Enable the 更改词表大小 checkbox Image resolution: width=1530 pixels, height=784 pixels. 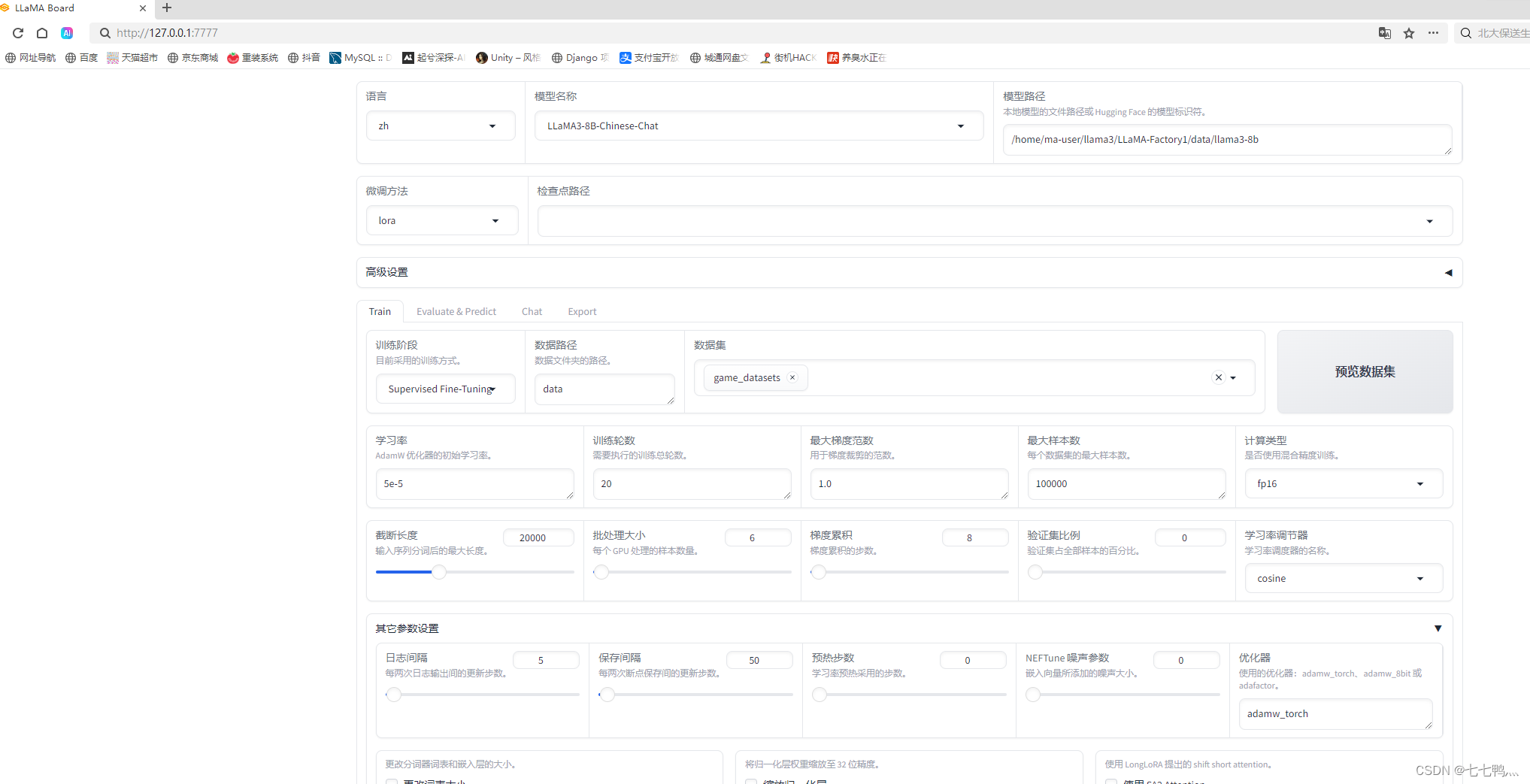tap(392, 782)
